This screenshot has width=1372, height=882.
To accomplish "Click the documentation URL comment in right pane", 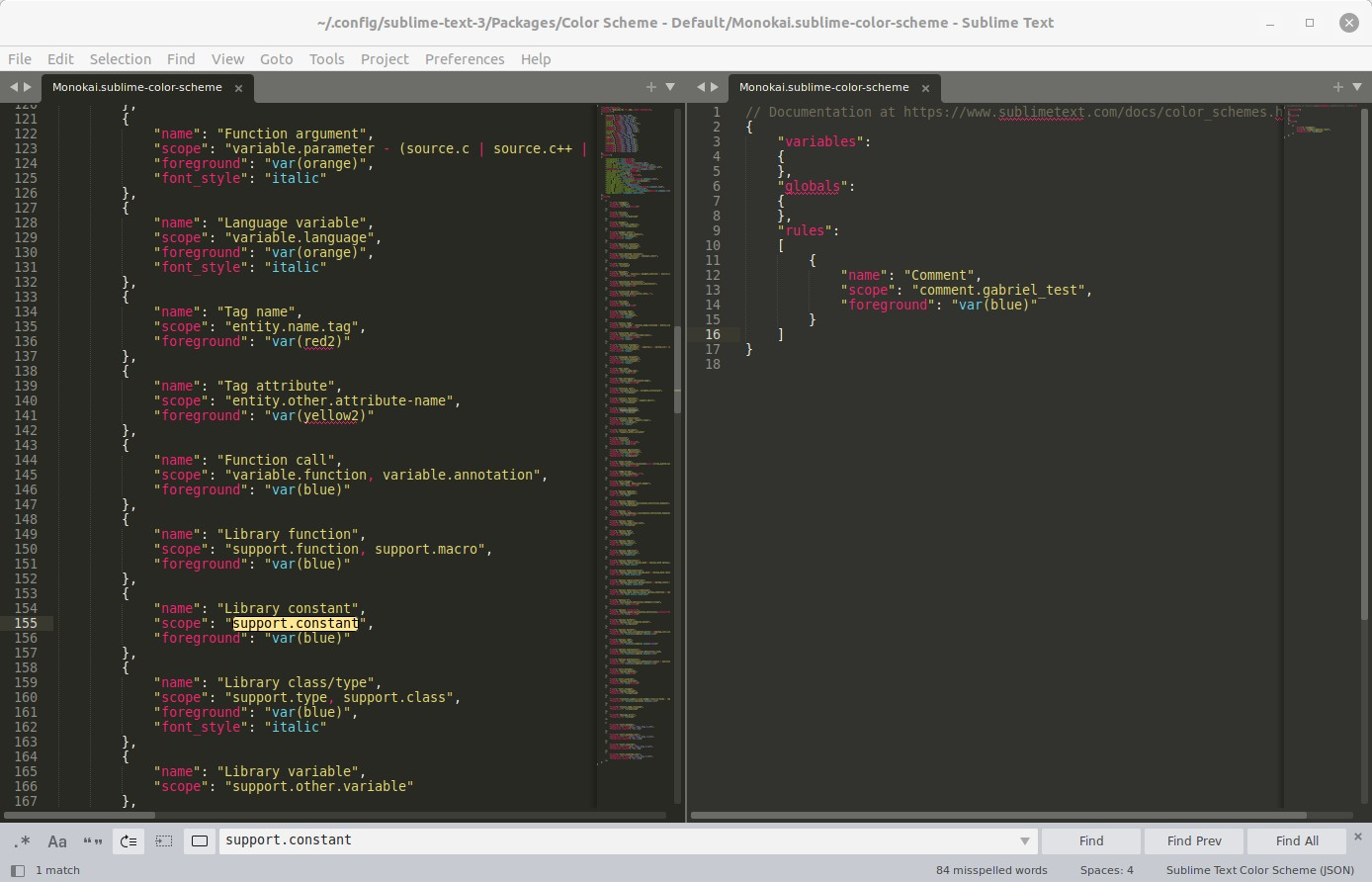I will point(1014,112).
